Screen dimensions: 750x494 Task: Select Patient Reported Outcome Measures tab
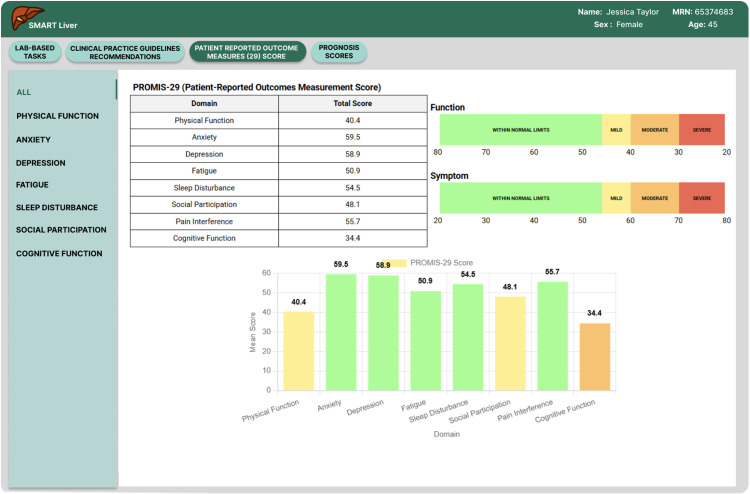click(247, 52)
